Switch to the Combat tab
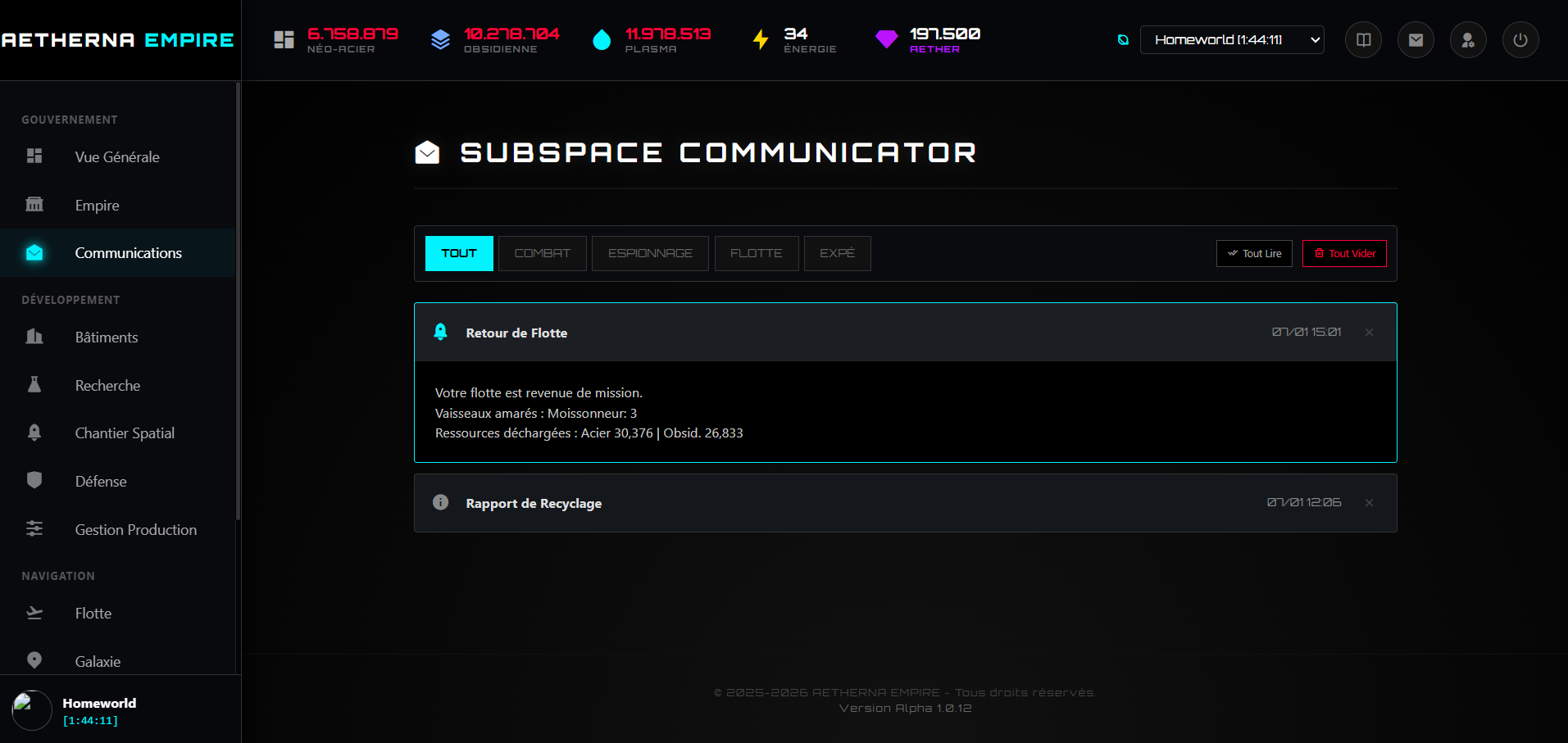This screenshot has width=1568, height=743. coord(542,254)
